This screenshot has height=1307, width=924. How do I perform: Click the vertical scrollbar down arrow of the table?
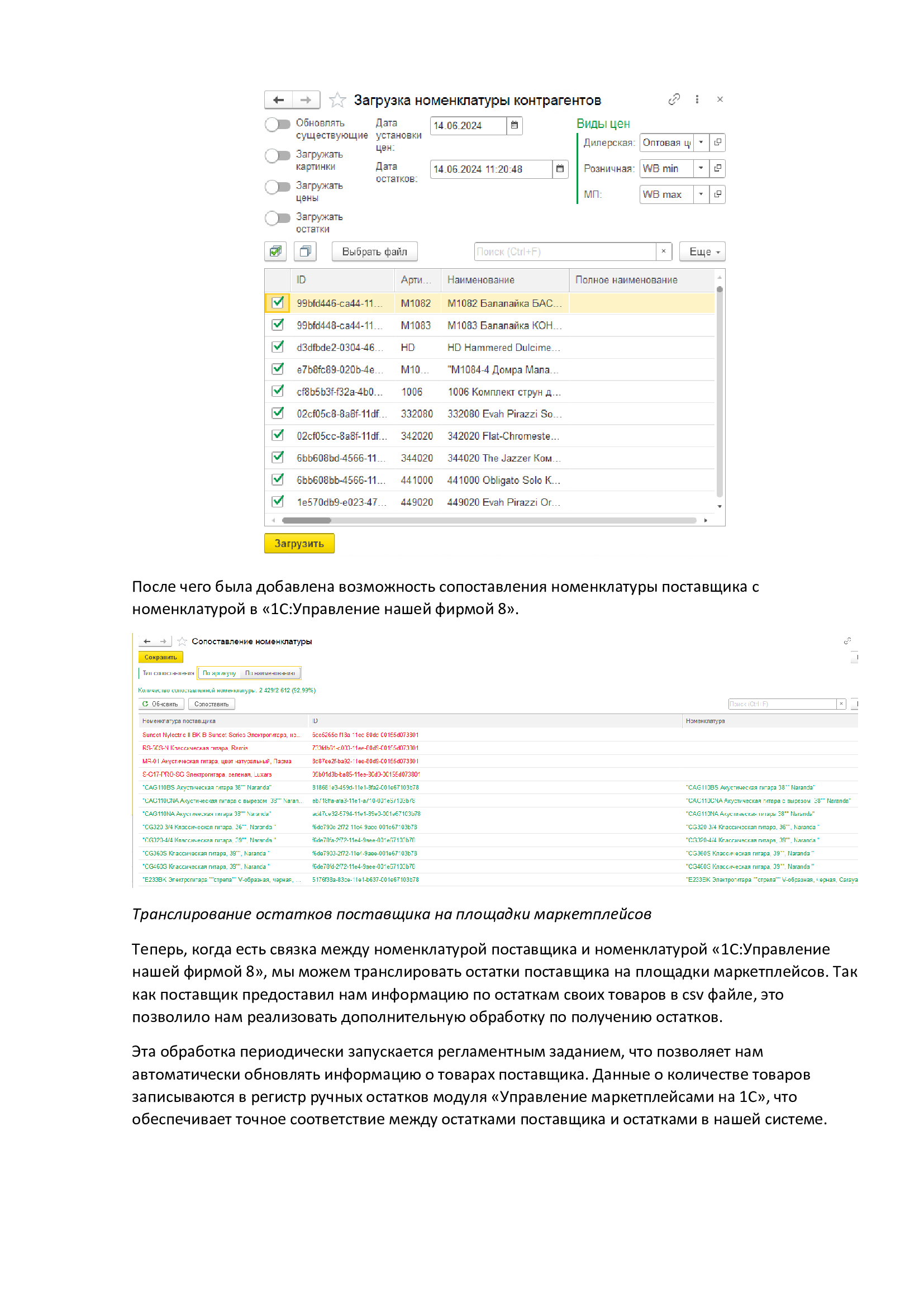pos(720,506)
